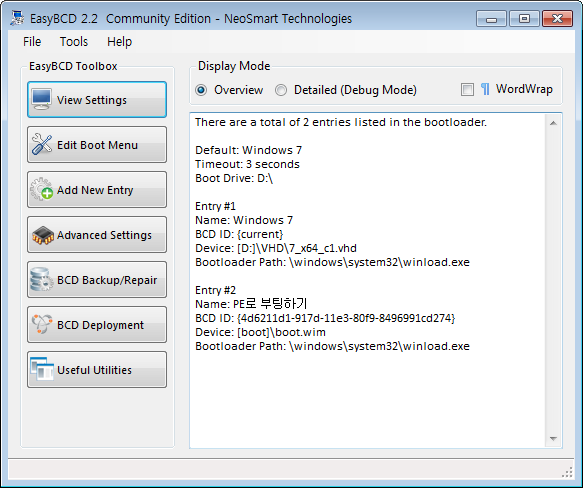Click the 'Device: [boot]\boot.wim' line
The height and width of the screenshot is (488, 583).
click(x=260, y=333)
